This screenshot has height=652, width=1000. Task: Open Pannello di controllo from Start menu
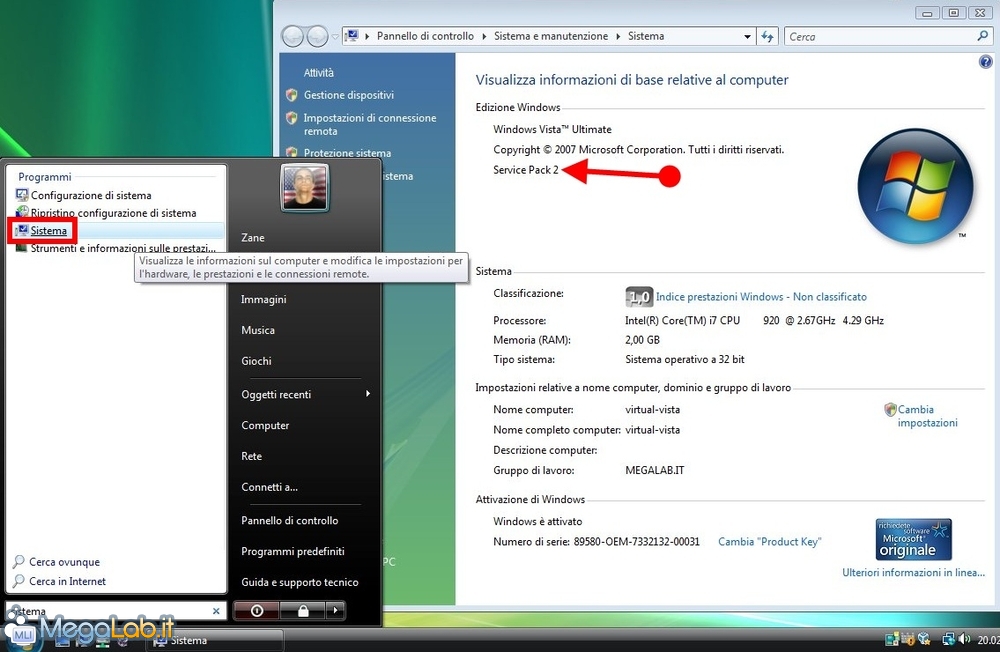[x=290, y=521]
